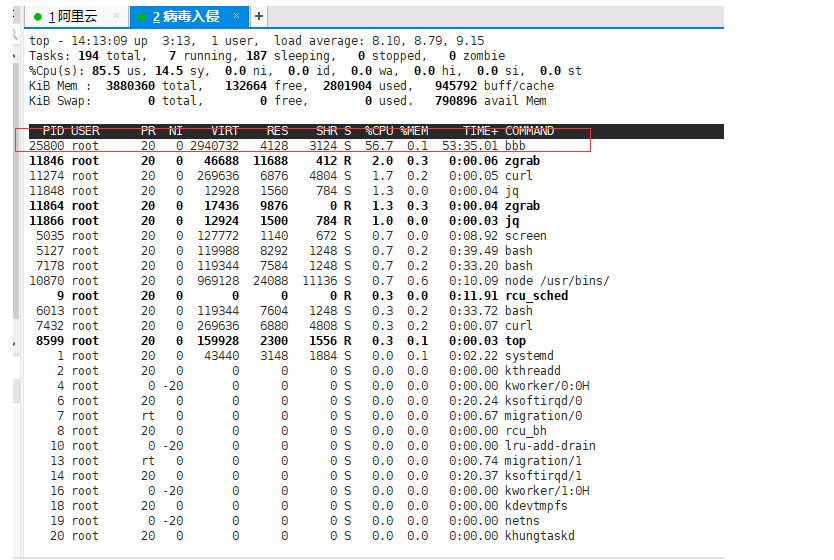Click load average value 8.10
The width and height of the screenshot is (834, 560).
pyautogui.click(x=388, y=41)
